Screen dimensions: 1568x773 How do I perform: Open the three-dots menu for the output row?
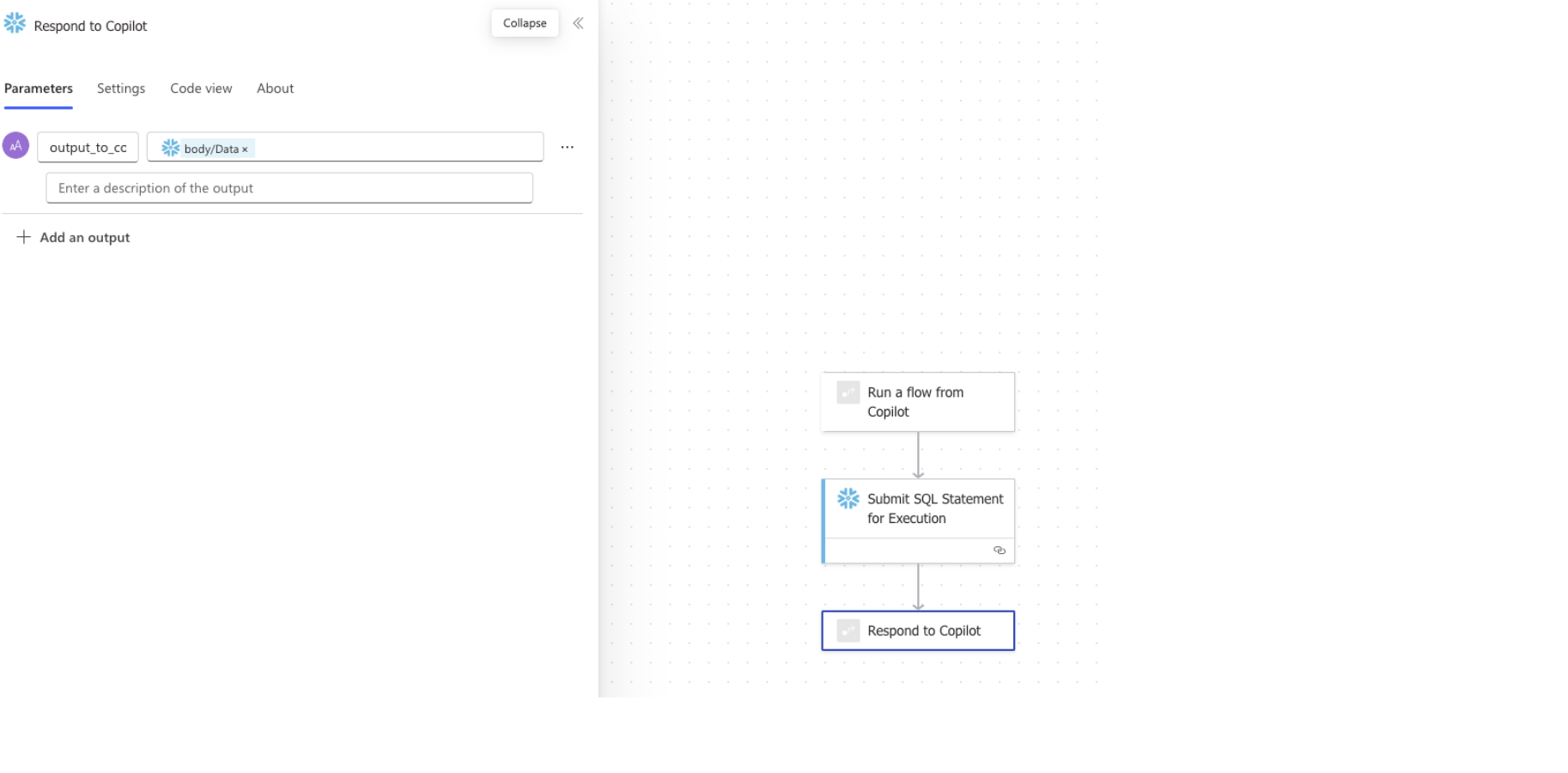[x=567, y=147]
